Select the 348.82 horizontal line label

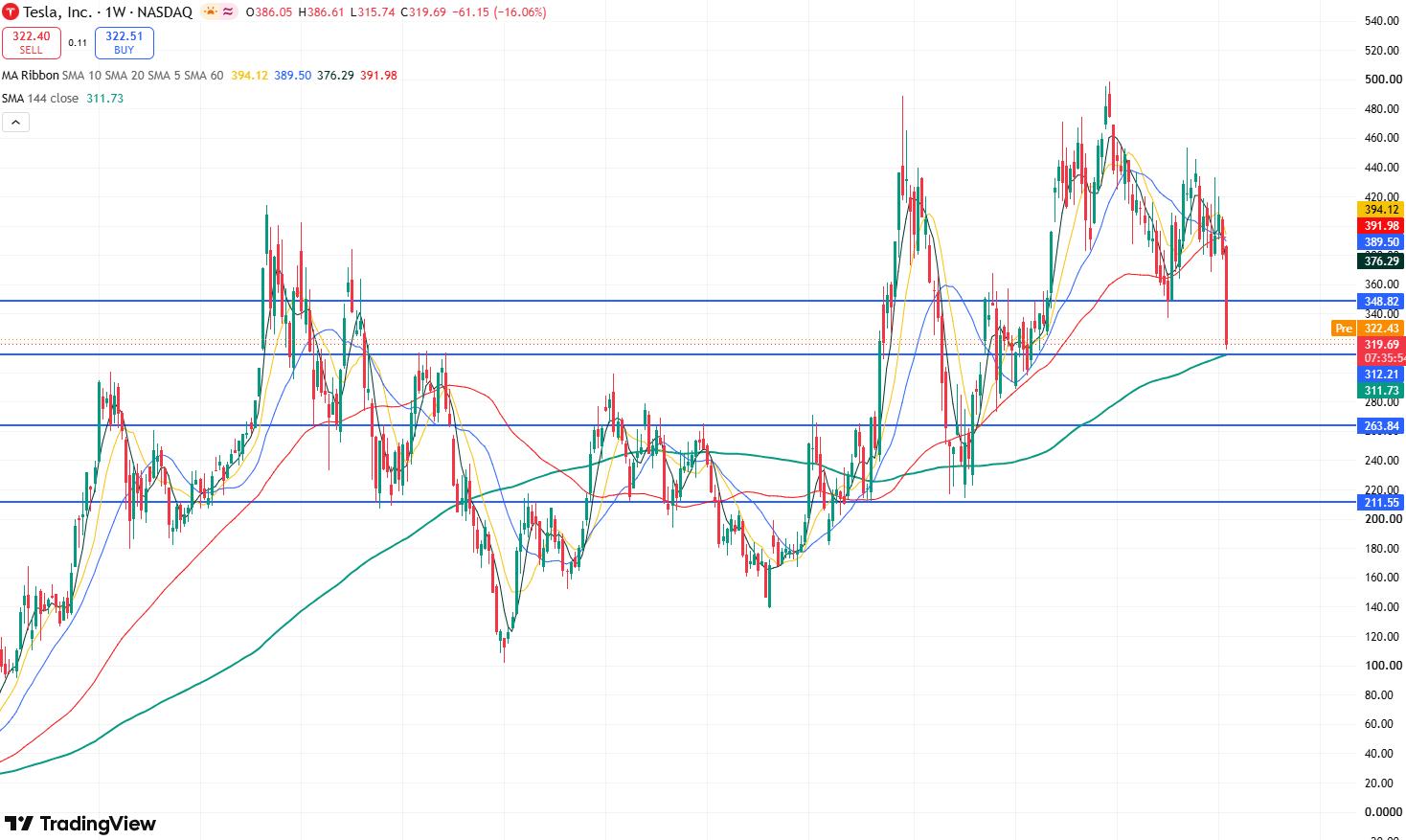point(1381,301)
